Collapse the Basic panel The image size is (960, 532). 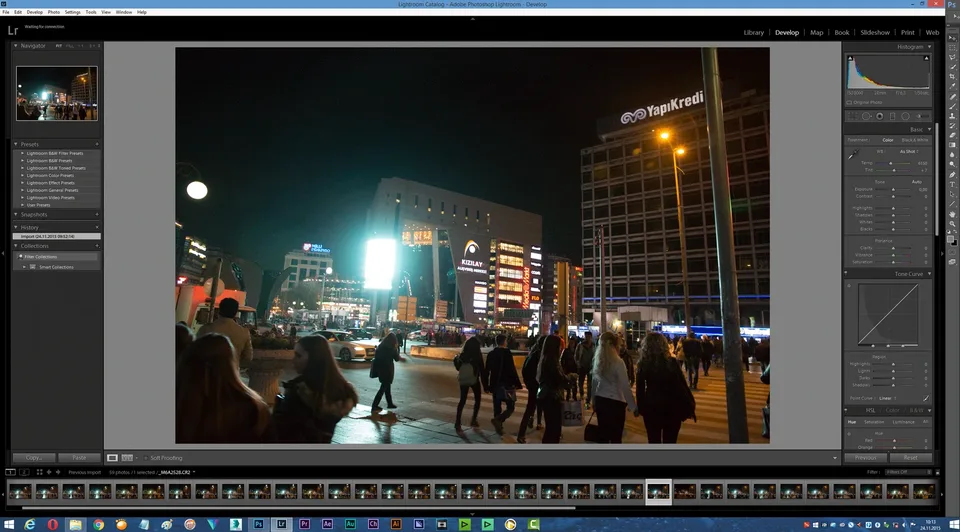(929, 129)
